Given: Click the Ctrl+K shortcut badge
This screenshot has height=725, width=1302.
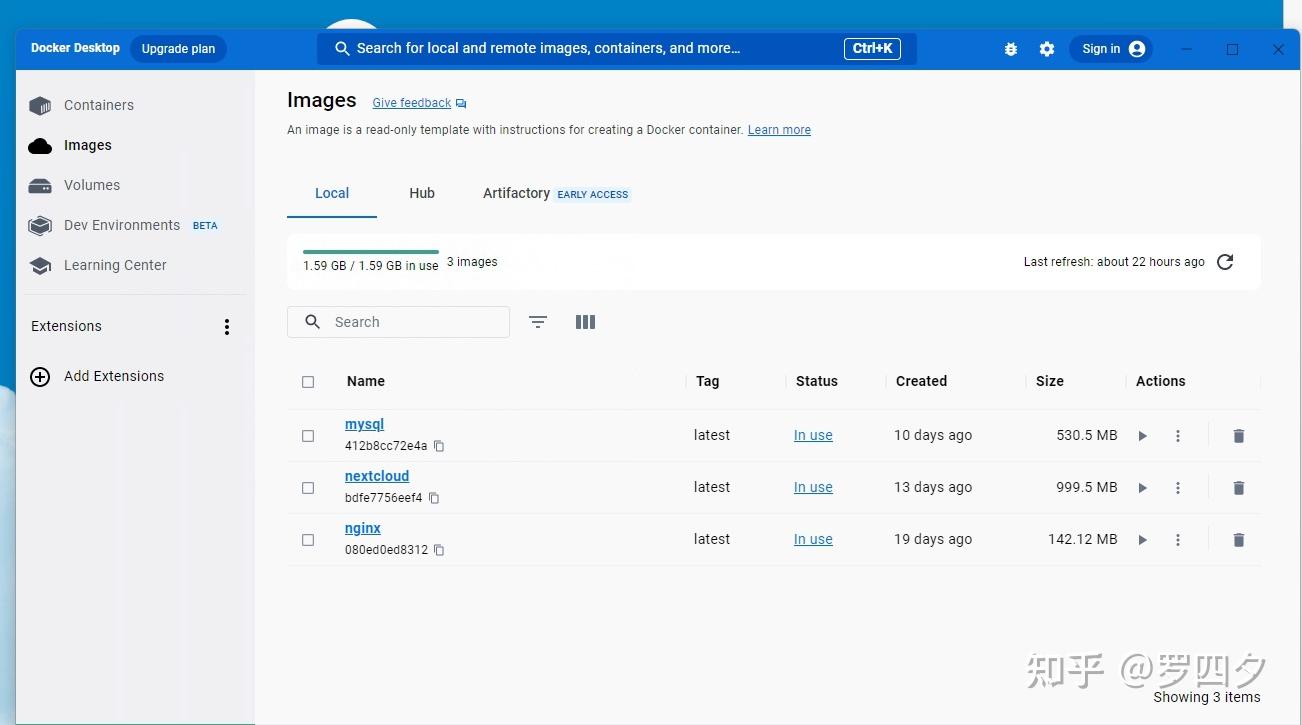Looking at the screenshot, I should (873, 49).
